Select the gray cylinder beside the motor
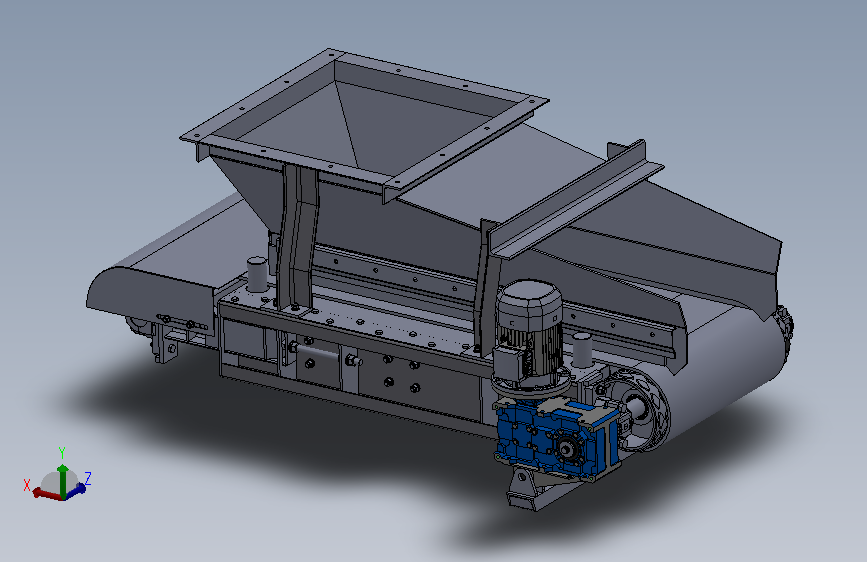This screenshot has width=867, height=562. [582, 349]
